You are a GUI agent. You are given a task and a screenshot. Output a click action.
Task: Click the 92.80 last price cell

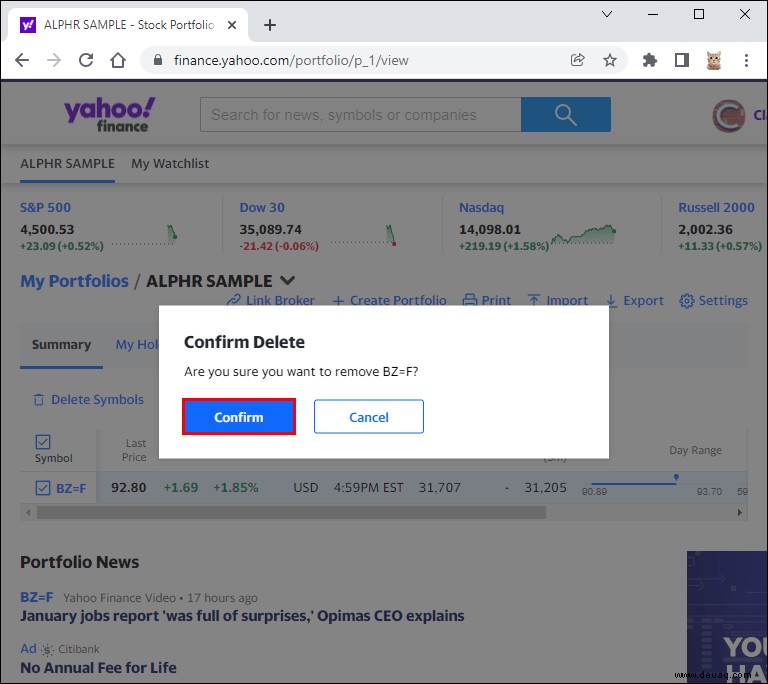128,488
